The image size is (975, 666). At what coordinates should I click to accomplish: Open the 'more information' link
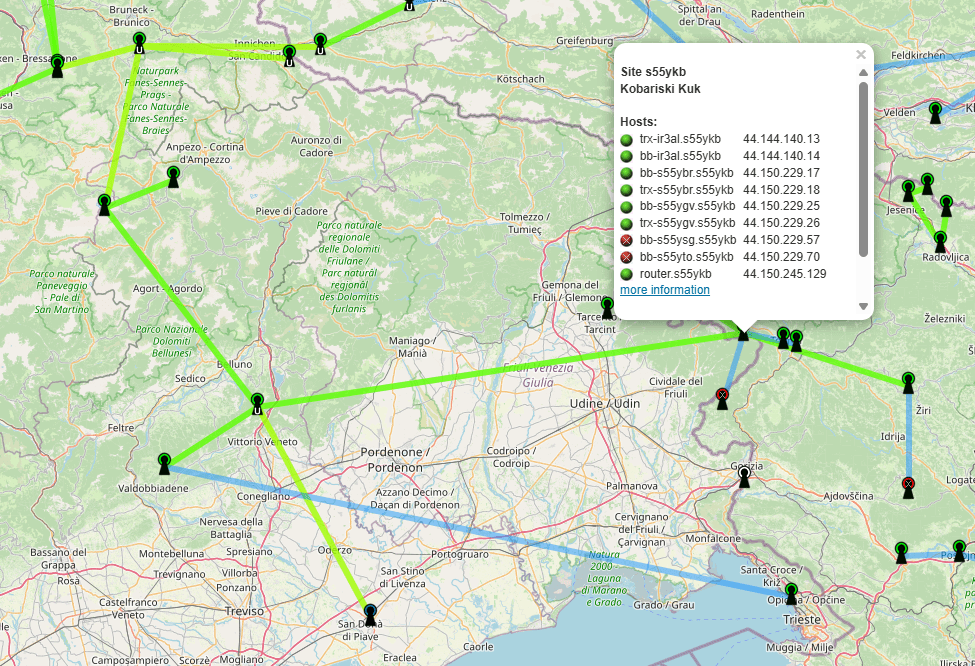tap(665, 290)
